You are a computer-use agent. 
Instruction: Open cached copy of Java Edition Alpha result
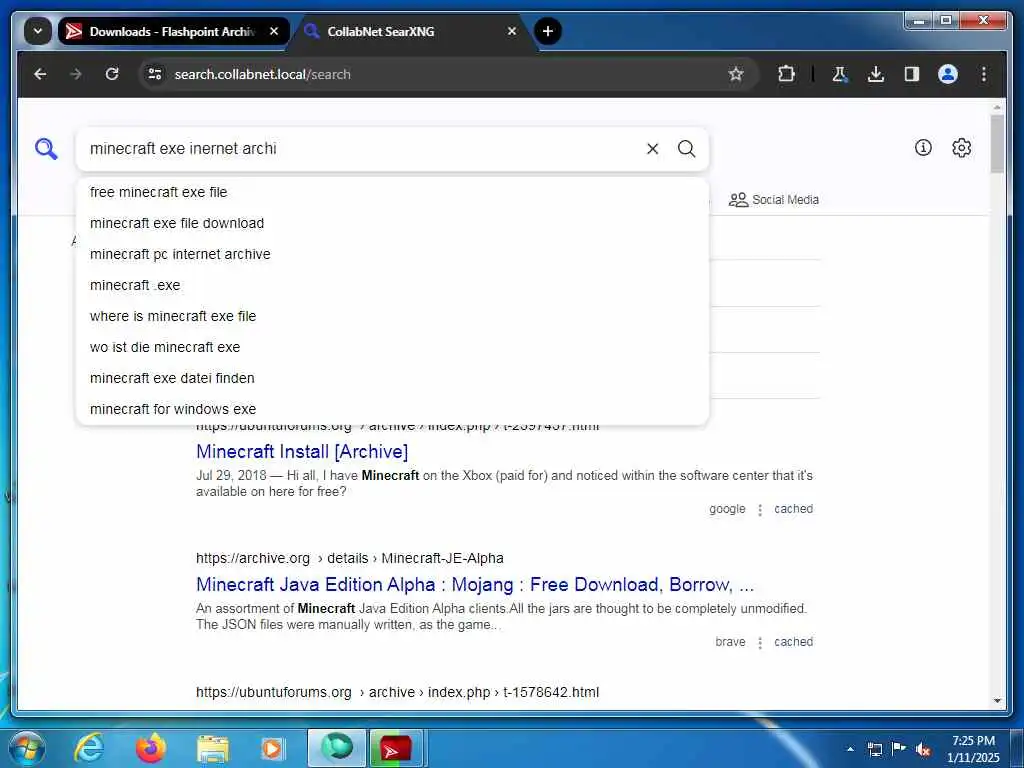(x=793, y=642)
